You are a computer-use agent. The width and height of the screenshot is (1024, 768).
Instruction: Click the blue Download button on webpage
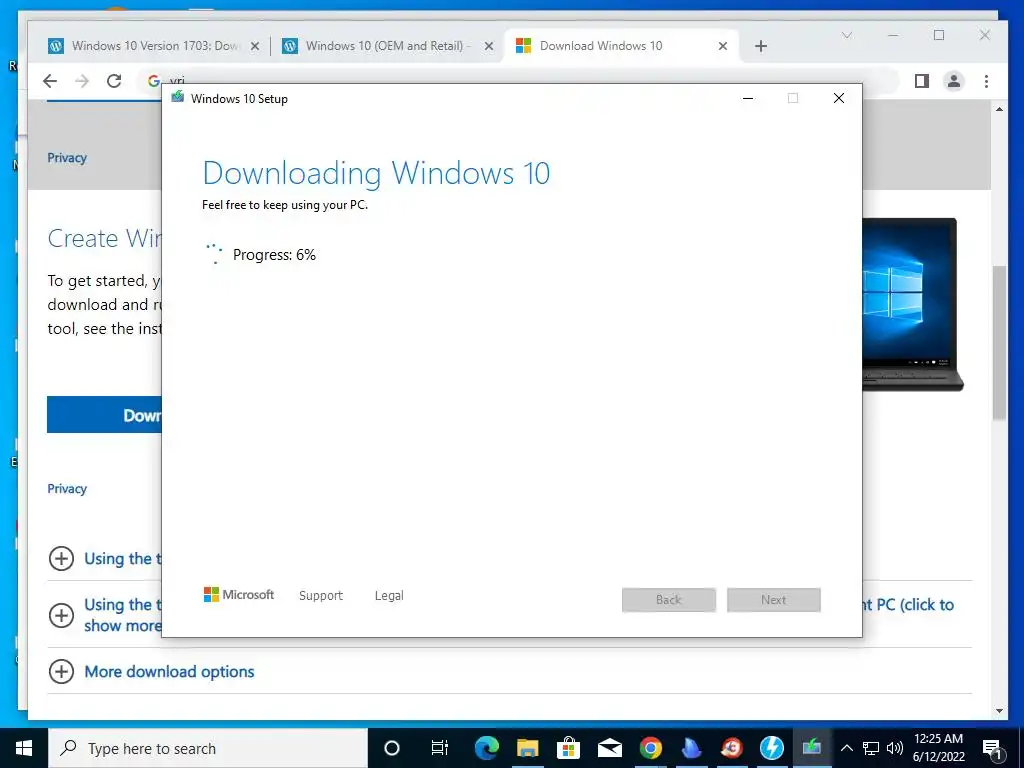[104, 415]
